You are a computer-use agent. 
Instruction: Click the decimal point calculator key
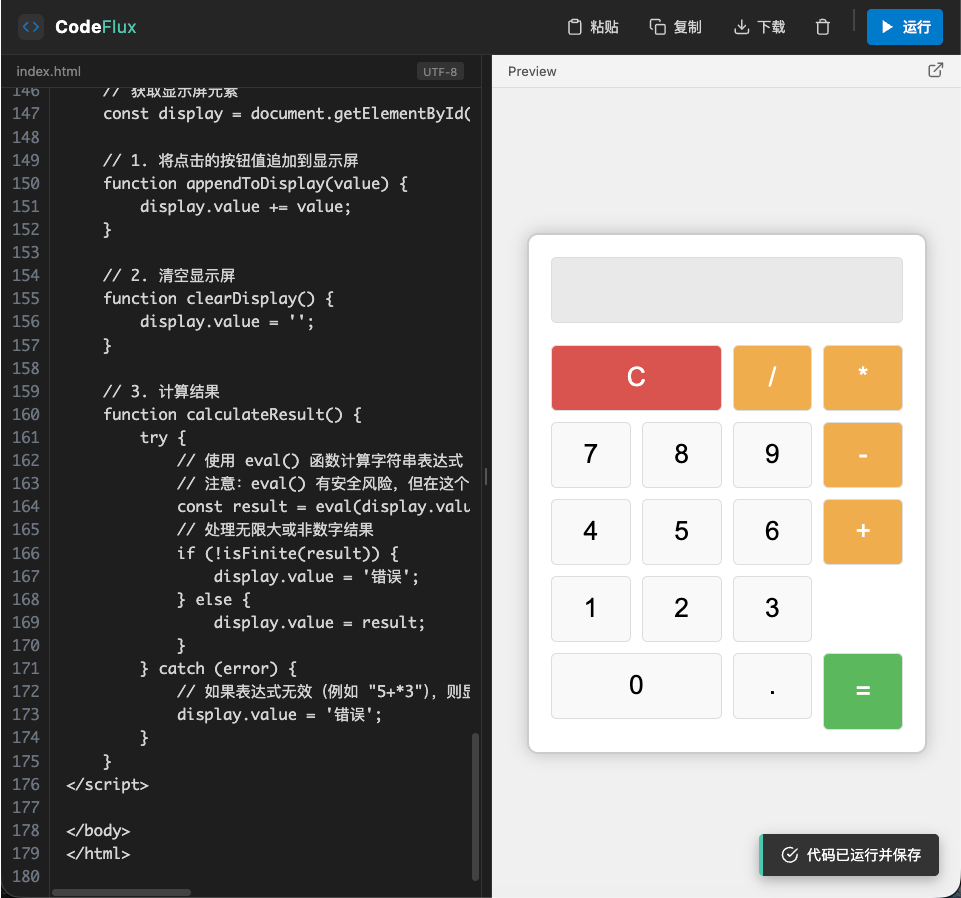(x=772, y=685)
